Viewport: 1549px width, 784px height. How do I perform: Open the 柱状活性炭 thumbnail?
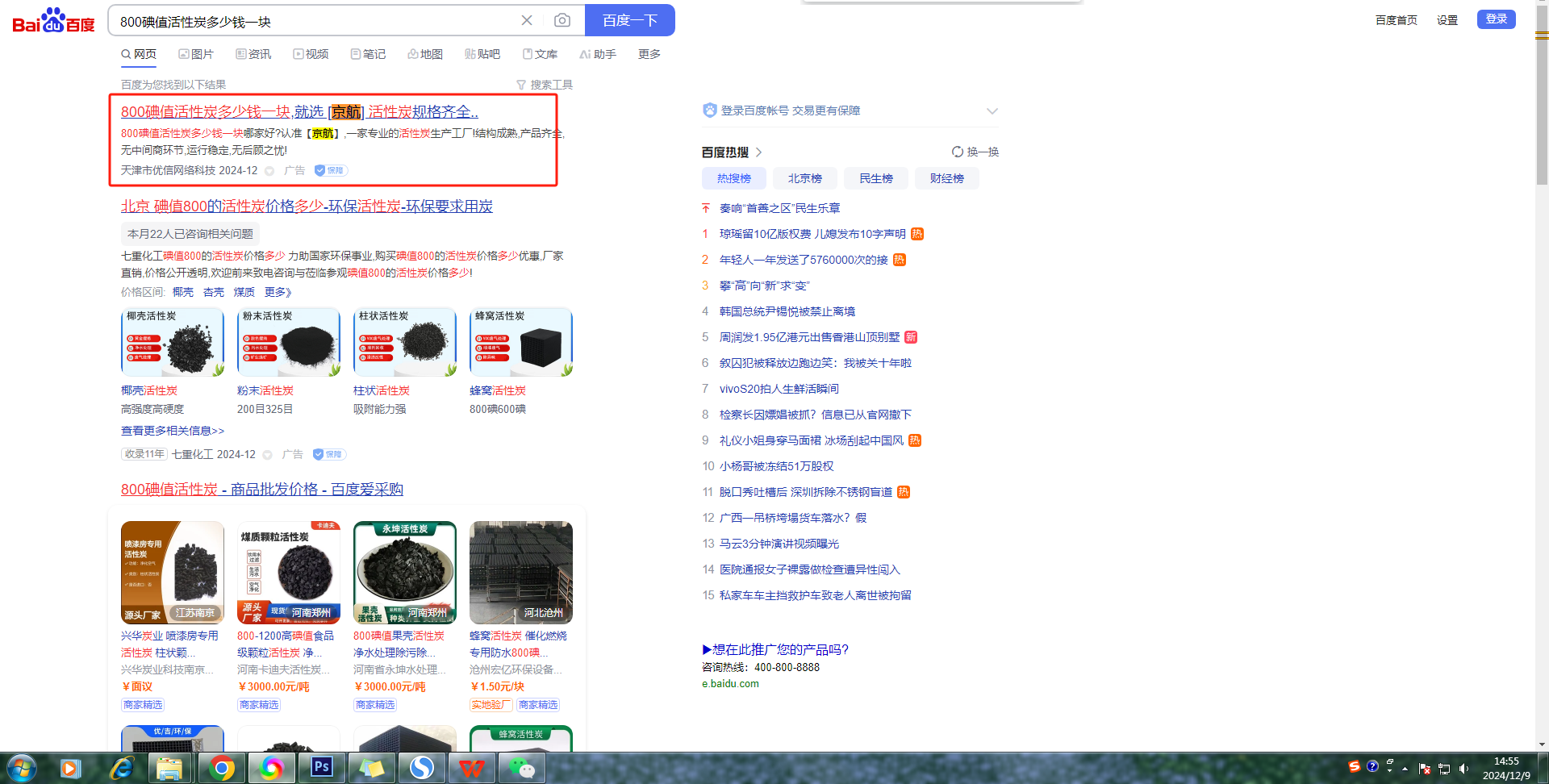pos(405,342)
